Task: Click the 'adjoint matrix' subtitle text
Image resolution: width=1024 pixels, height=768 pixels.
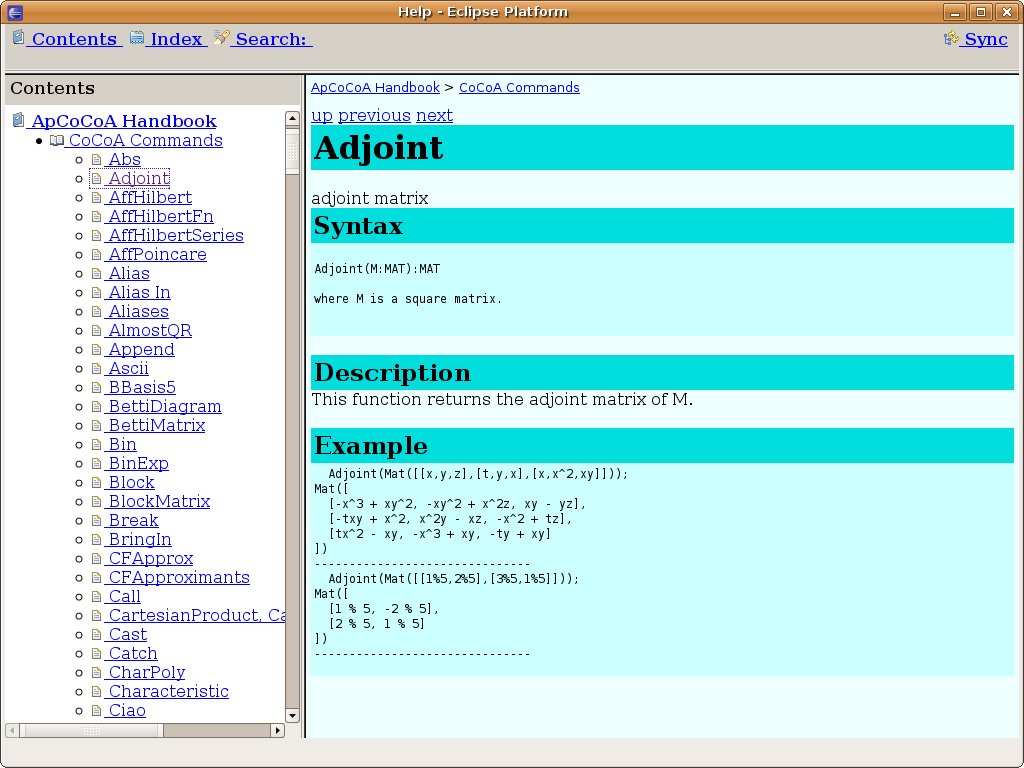Action: point(370,198)
